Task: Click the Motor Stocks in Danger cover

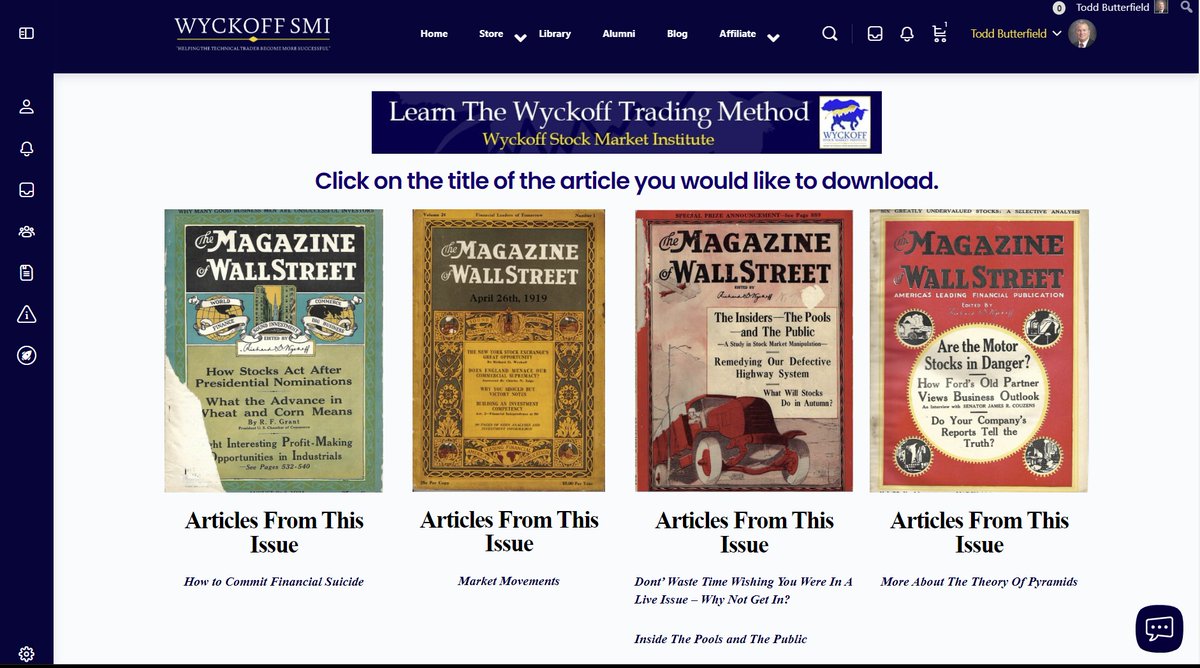Action: (979, 350)
